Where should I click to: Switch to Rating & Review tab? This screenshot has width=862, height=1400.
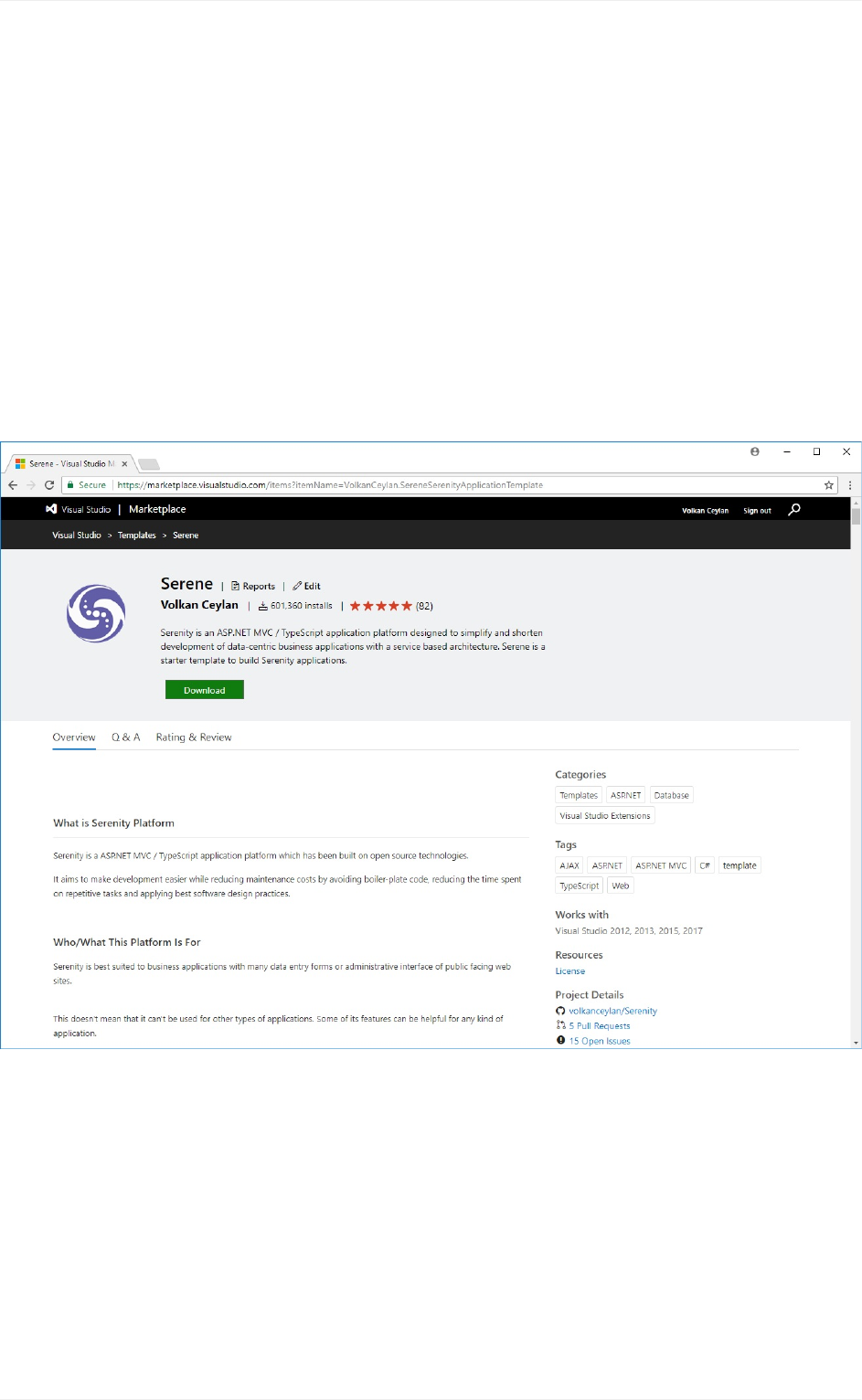pos(194,737)
